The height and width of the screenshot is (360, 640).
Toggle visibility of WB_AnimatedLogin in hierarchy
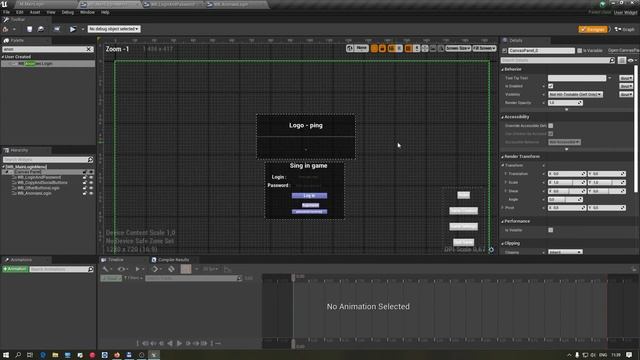(x=91, y=193)
